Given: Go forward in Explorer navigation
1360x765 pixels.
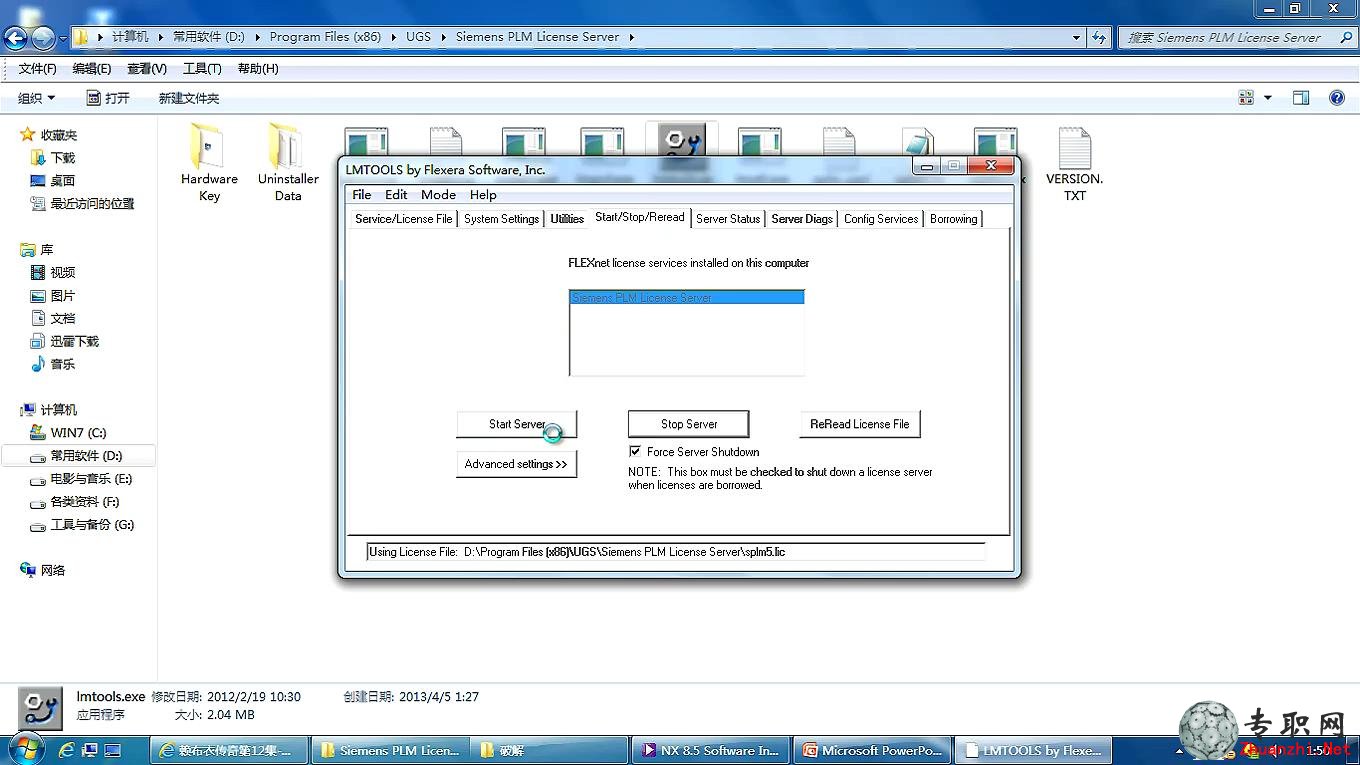Looking at the screenshot, I should pyautogui.click(x=43, y=38).
